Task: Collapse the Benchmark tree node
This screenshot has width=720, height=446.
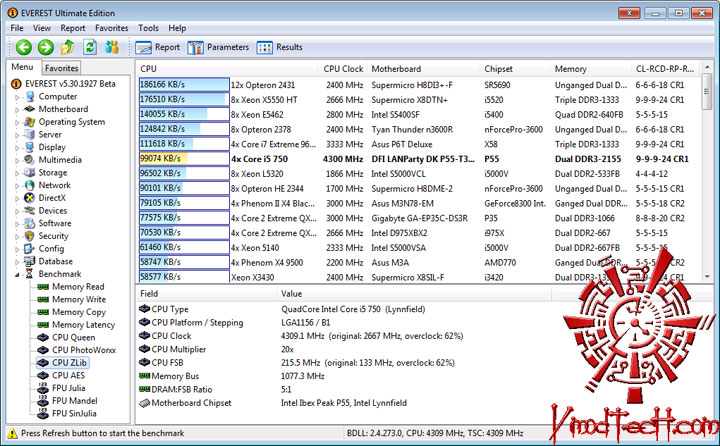Action: tap(17, 275)
